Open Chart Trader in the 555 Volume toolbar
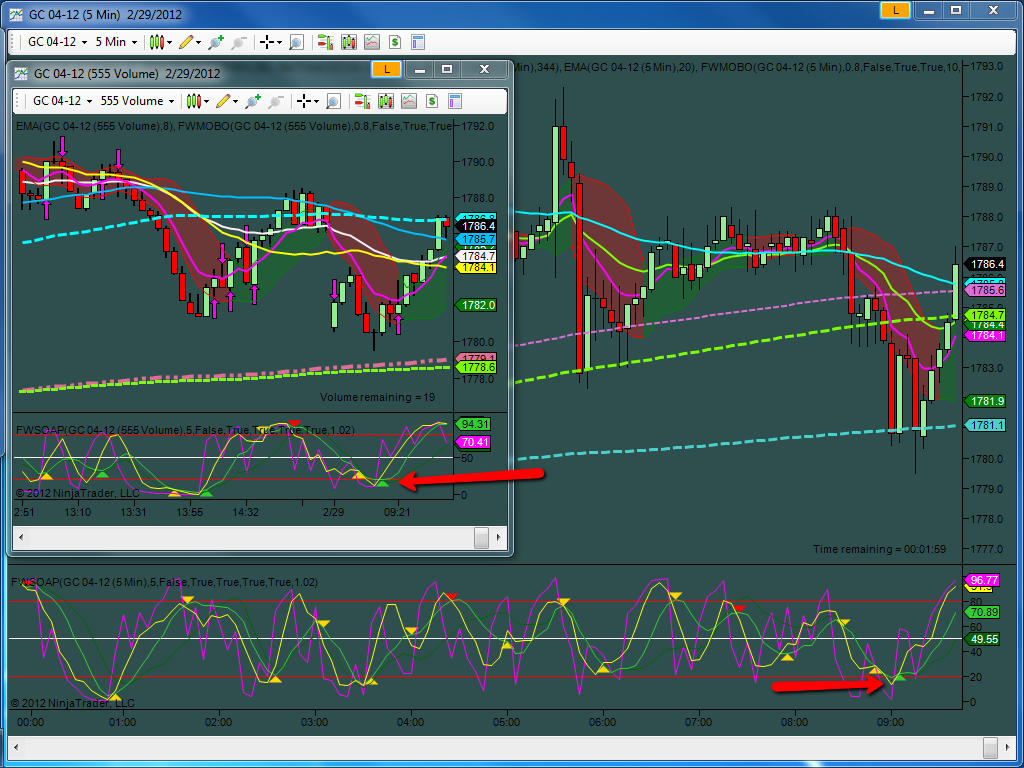This screenshot has height=768, width=1024. (x=362, y=101)
